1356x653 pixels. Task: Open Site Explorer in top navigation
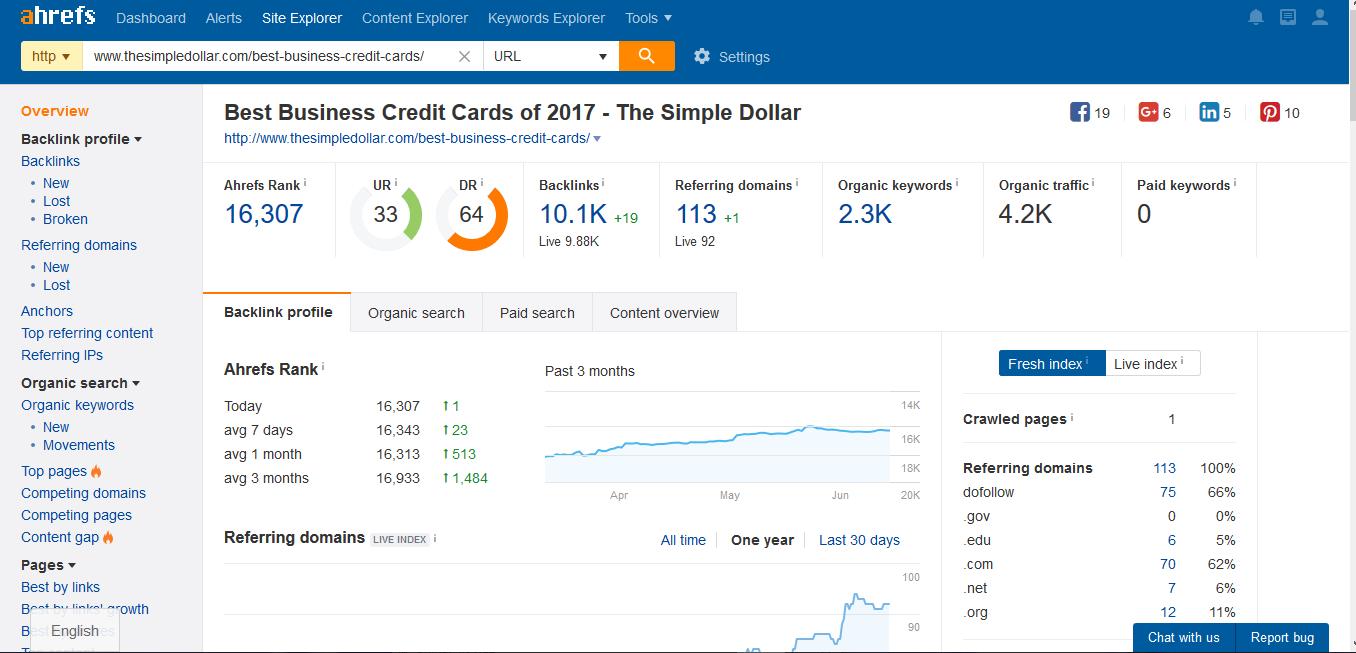point(302,18)
